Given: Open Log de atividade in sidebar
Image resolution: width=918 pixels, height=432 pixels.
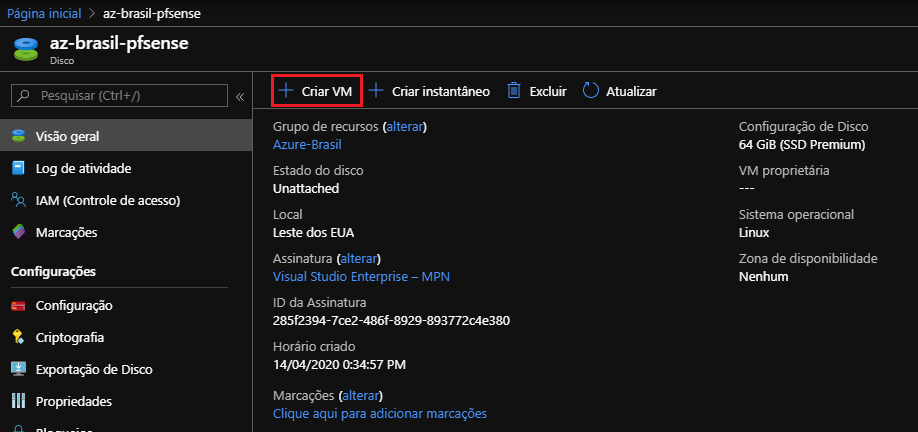Looking at the screenshot, I should [83, 168].
